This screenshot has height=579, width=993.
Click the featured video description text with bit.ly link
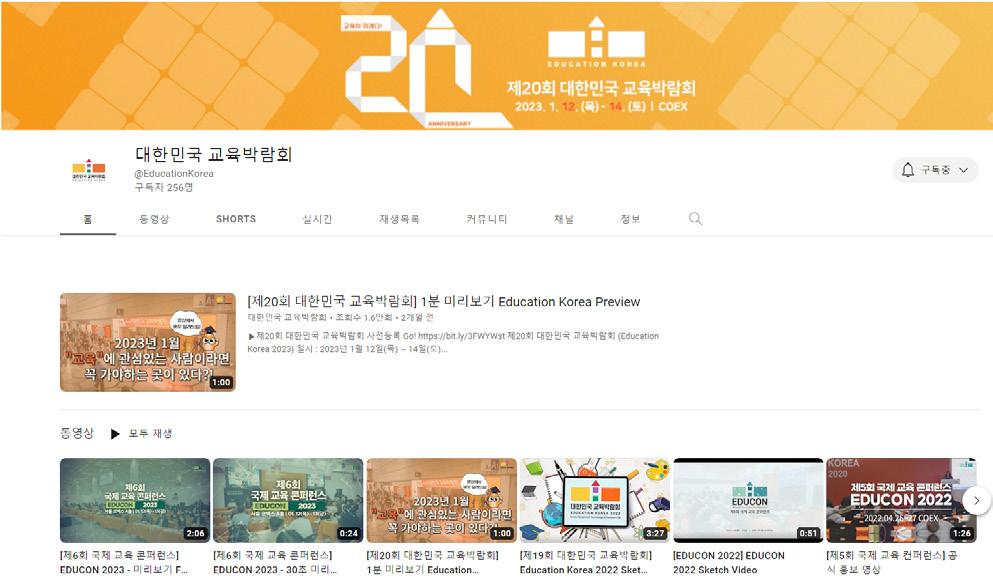[453, 342]
